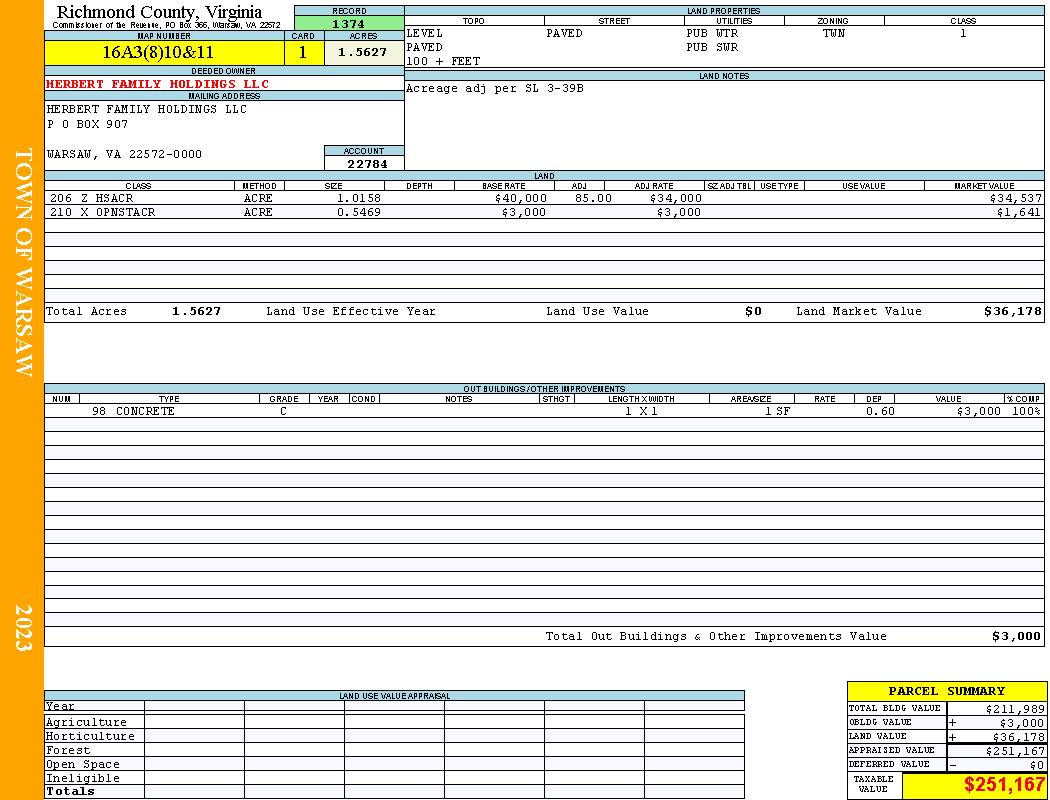The image size is (1050, 800).
Task: Click outbuilding percent complete 100%
Action: 1026,412
